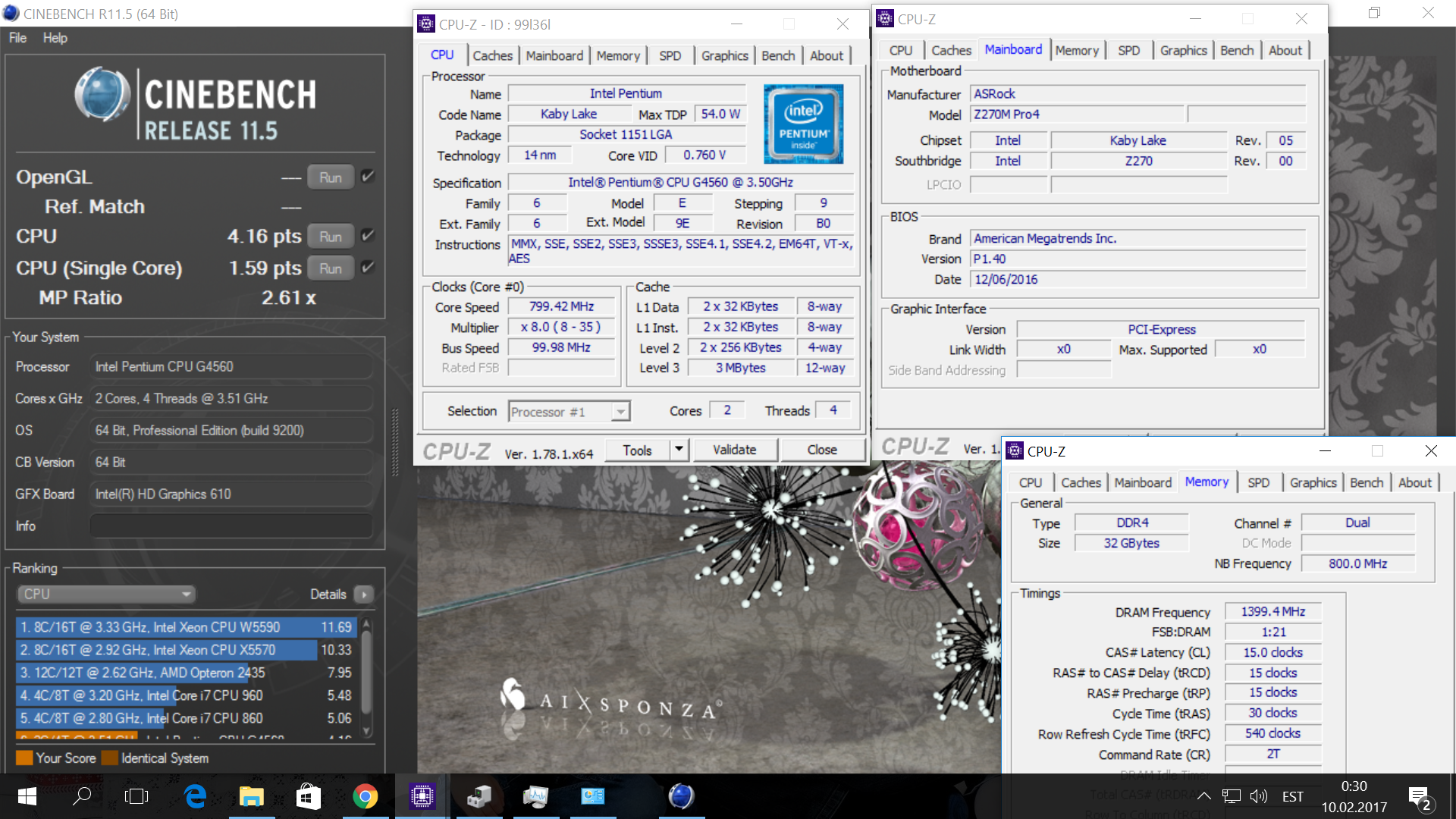
Task: Select CPU tab in Mainboard CPU-Z window
Action: [901, 50]
